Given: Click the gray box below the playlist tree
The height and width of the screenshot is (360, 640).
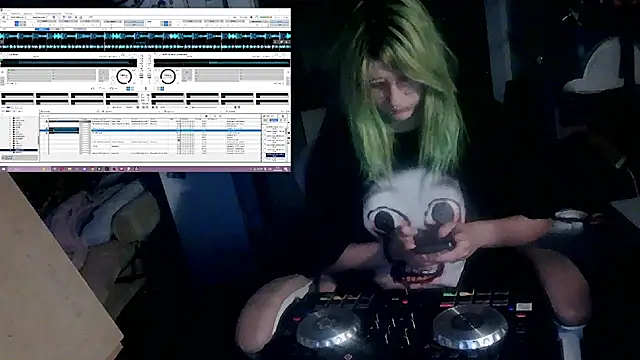Looking at the screenshot, I should tap(20, 158).
